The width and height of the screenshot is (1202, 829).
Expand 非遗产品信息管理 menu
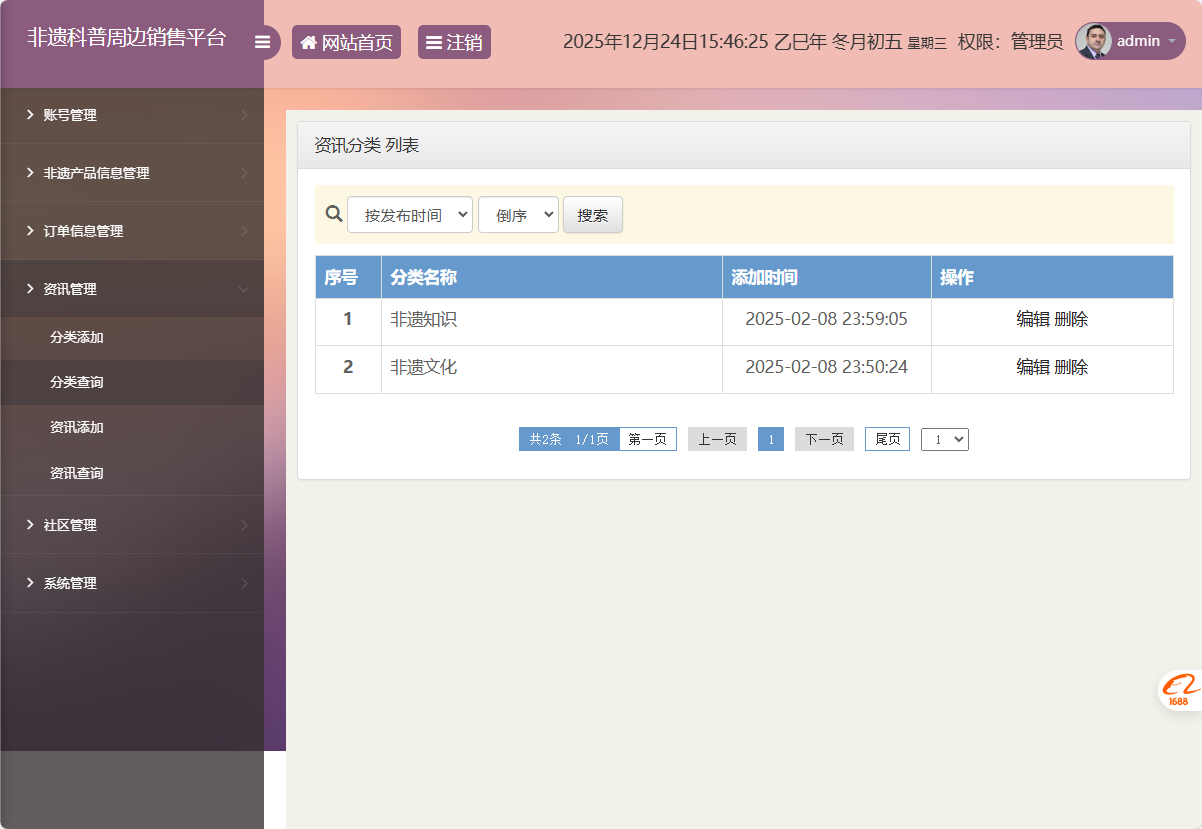132,173
